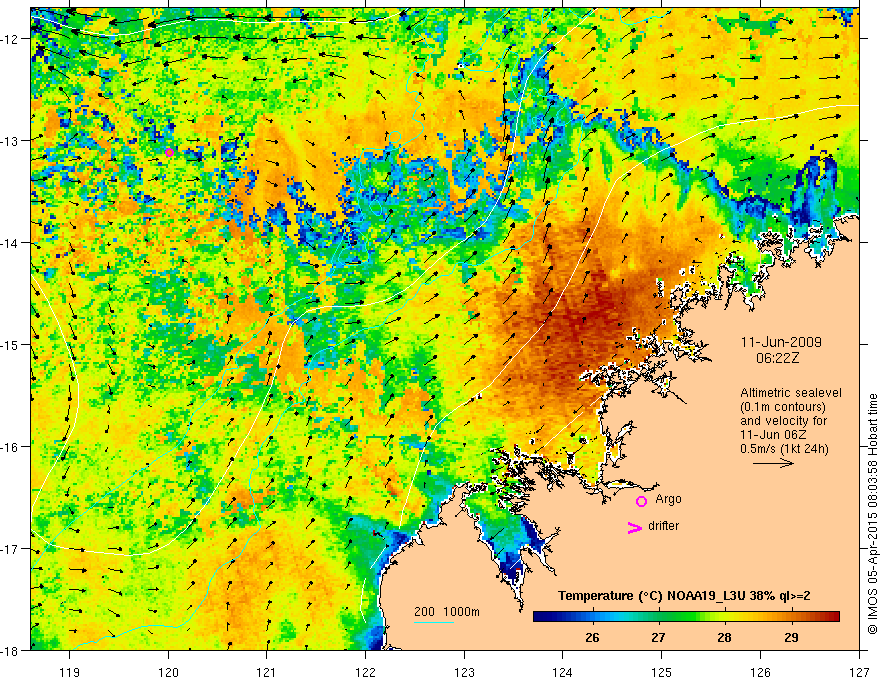Click the "29" label on the temperature scale

(791, 637)
